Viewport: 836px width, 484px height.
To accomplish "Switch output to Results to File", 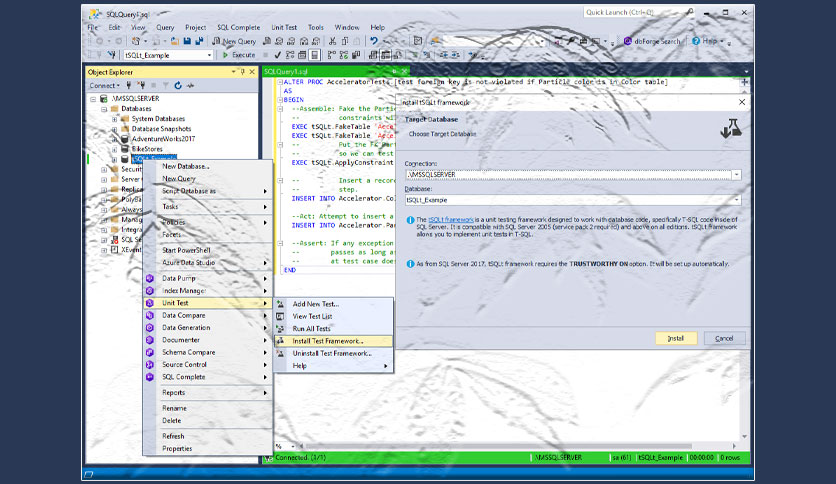I will click(x=397, y=54).
